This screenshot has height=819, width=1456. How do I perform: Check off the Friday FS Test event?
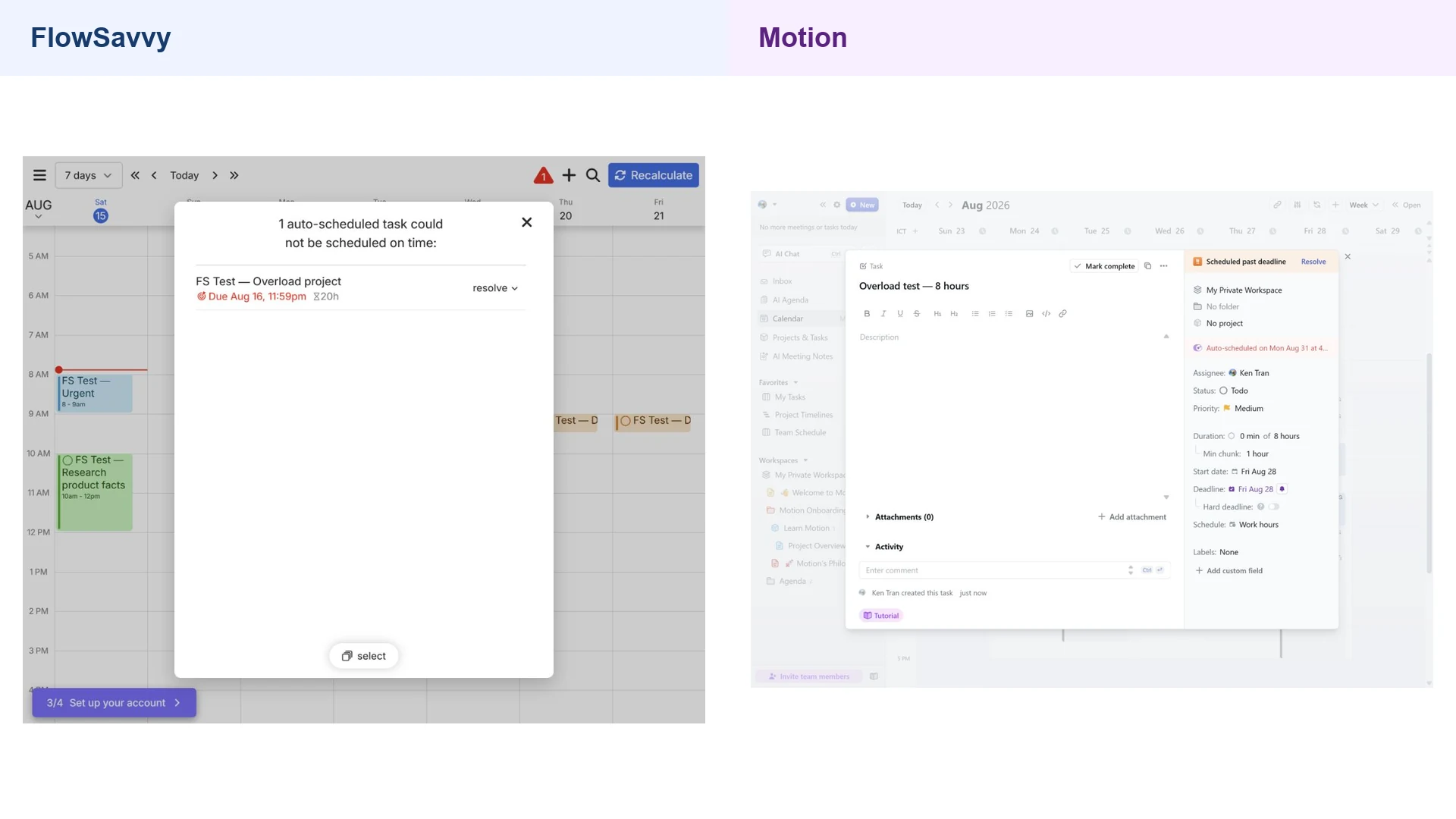coord(626,421)
